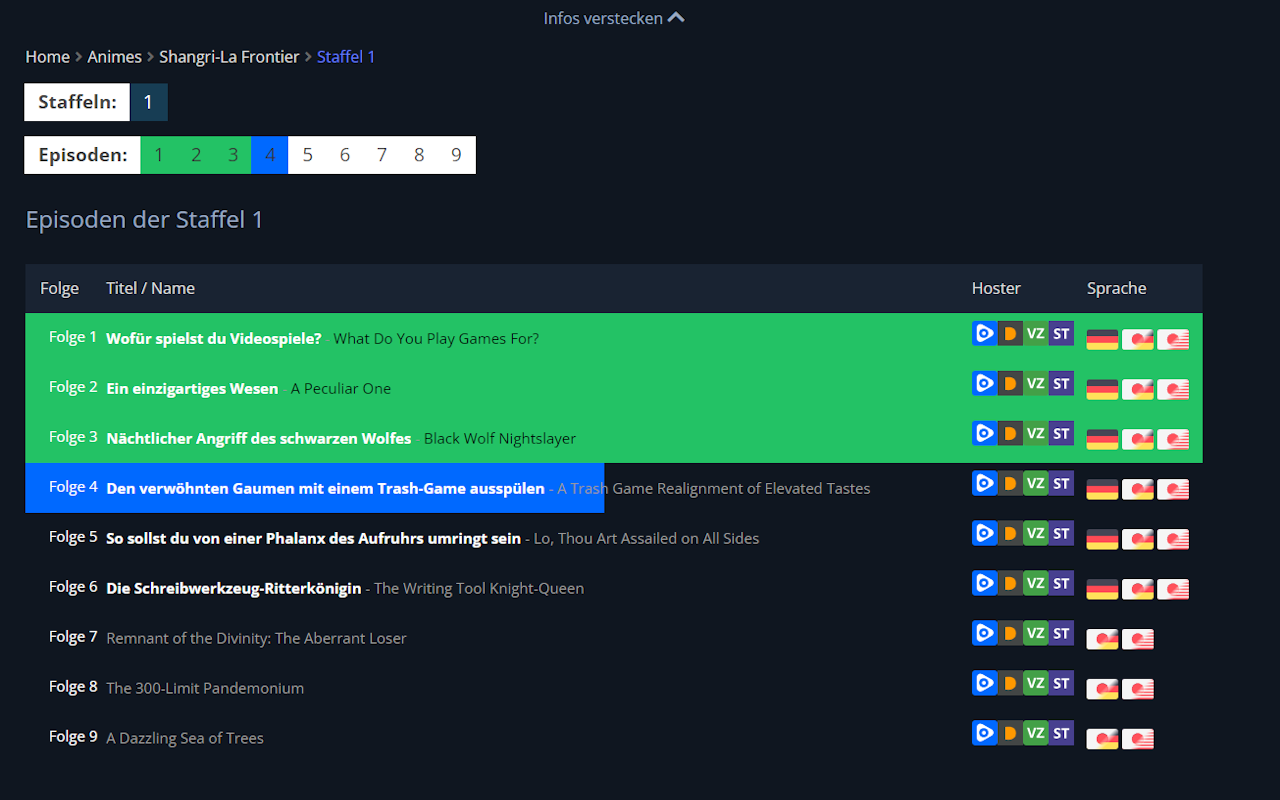Open Vidoza (VZ) hoster for Folge 7
The image size is (1280, 800).
(1036, 633)
